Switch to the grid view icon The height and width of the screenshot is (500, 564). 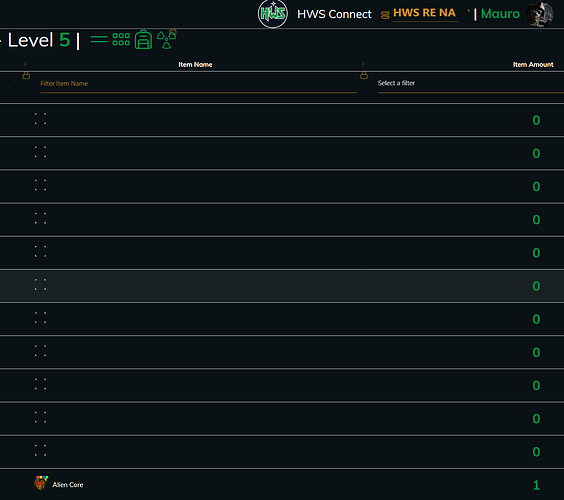(121, 39)
